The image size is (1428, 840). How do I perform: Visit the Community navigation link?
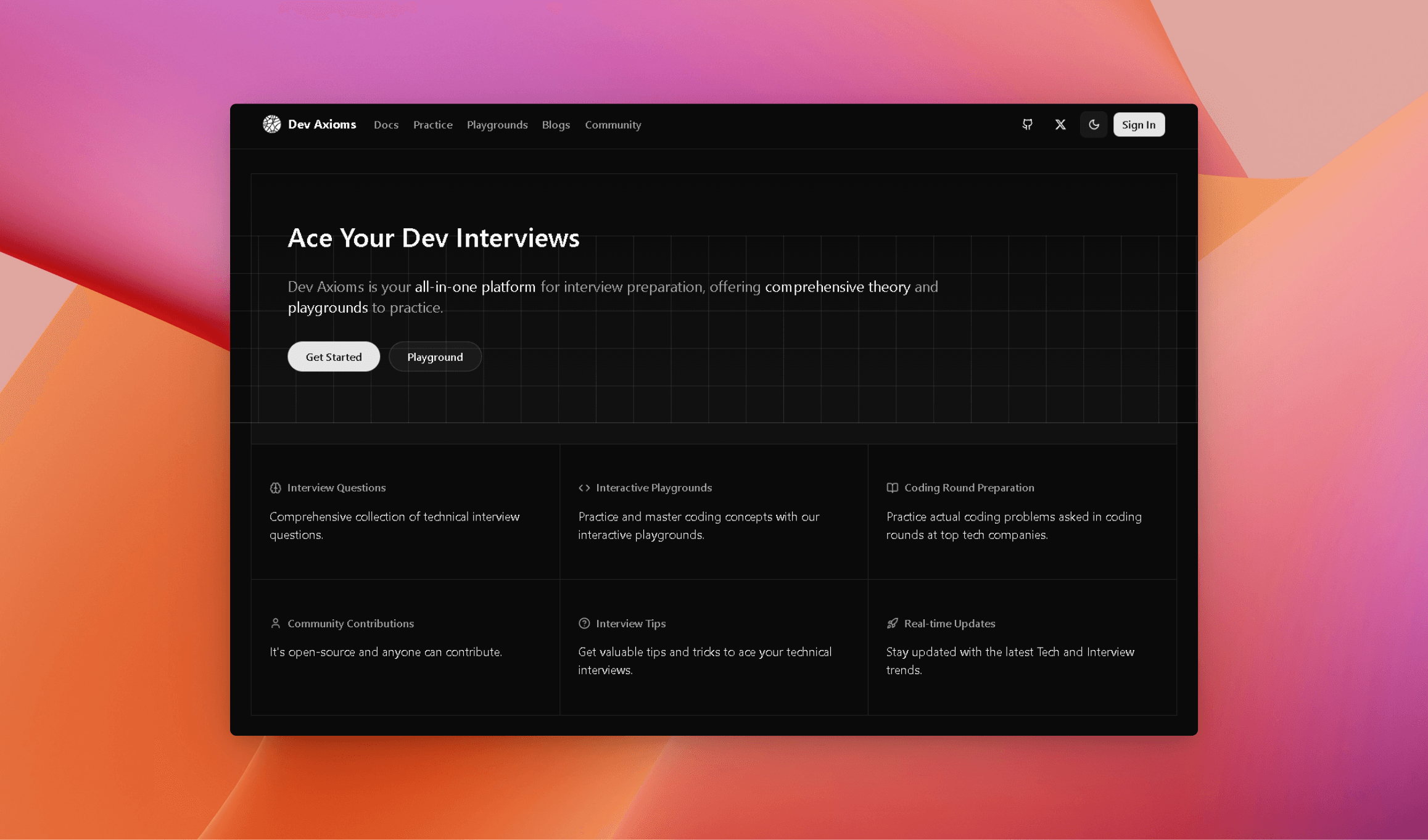click(x=613, y=125)
